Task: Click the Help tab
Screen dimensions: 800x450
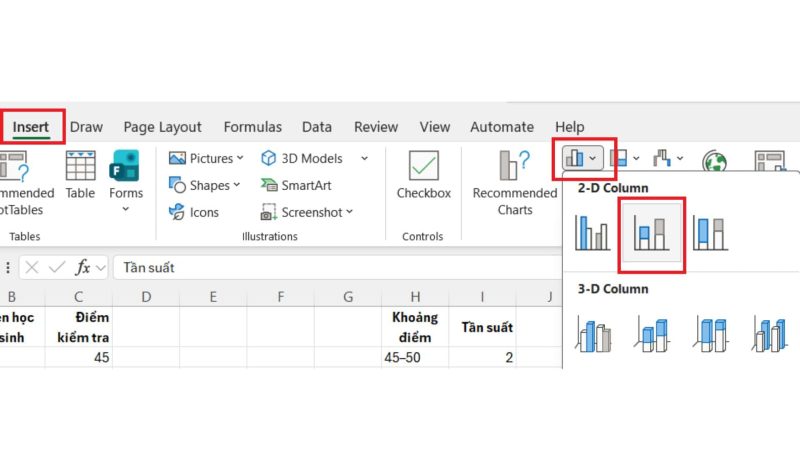Action: [569, 127]
